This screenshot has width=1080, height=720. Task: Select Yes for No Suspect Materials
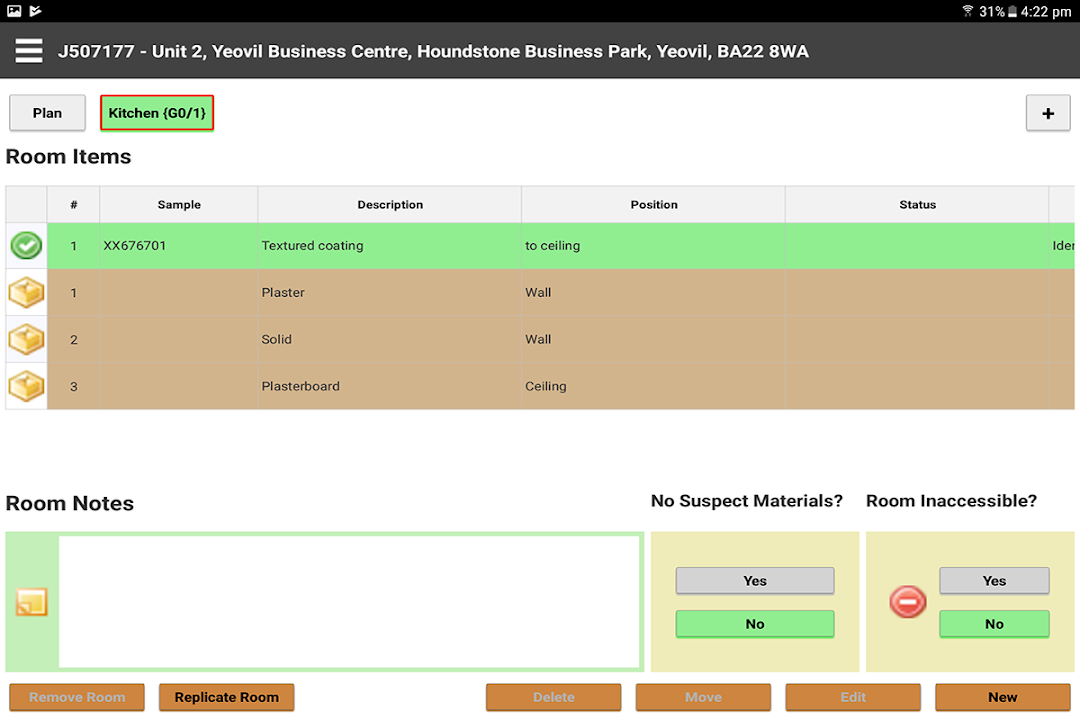pos(754,581)
